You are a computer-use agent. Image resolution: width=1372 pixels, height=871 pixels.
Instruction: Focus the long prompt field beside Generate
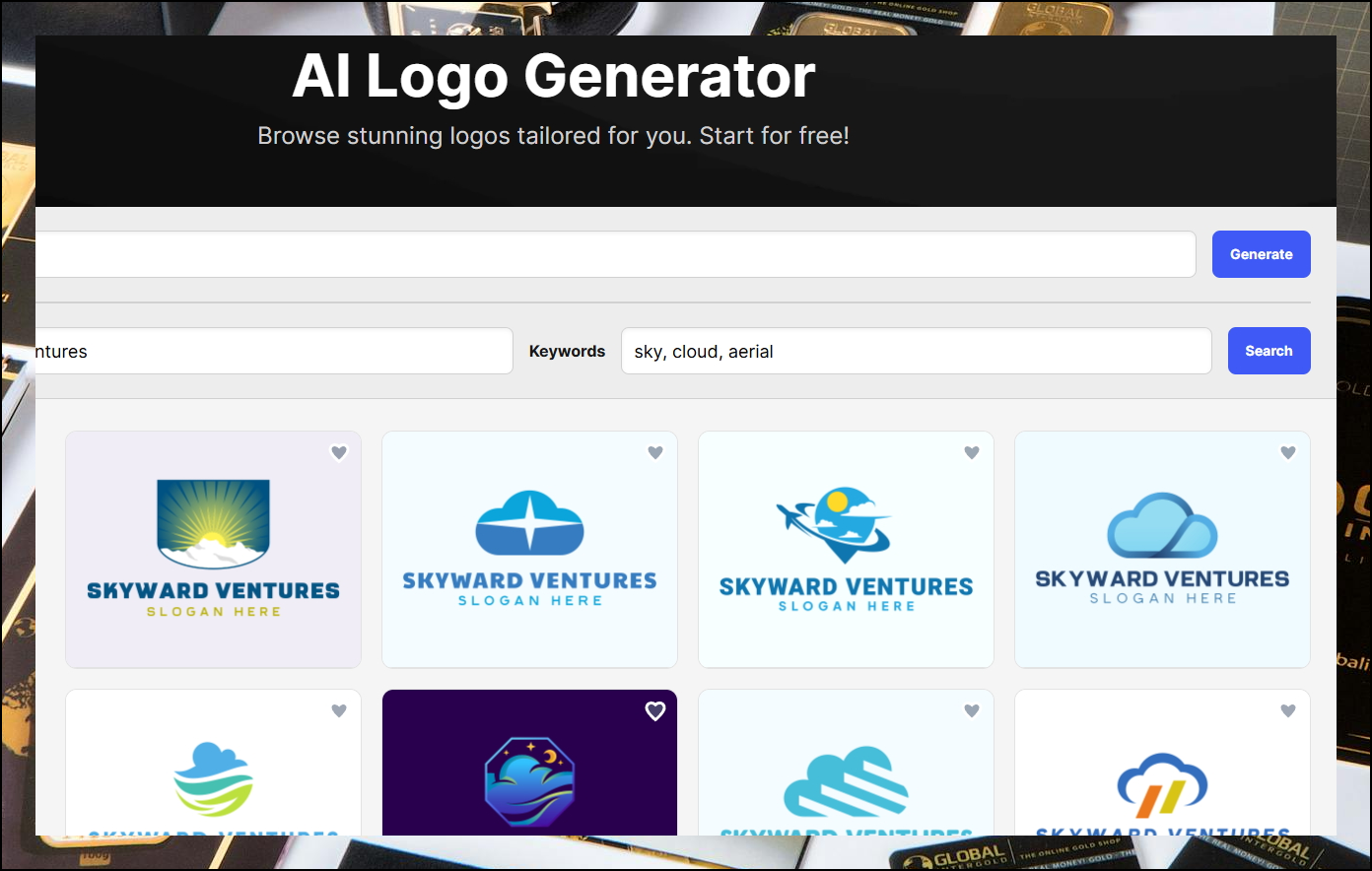tap(616, 254)
